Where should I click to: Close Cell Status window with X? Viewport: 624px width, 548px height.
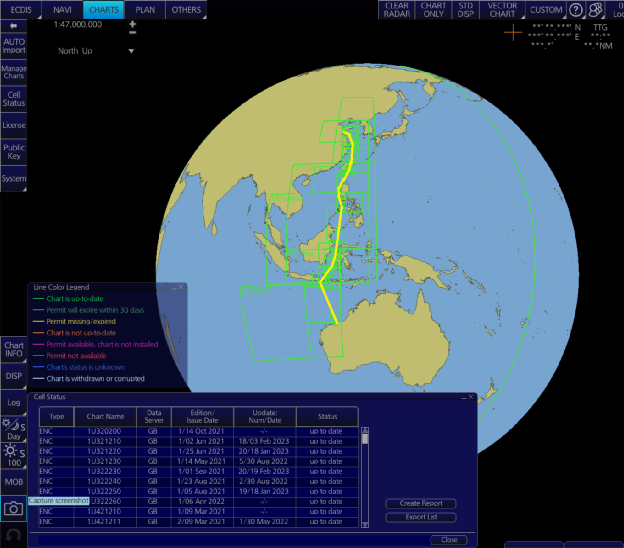[471, 397]
